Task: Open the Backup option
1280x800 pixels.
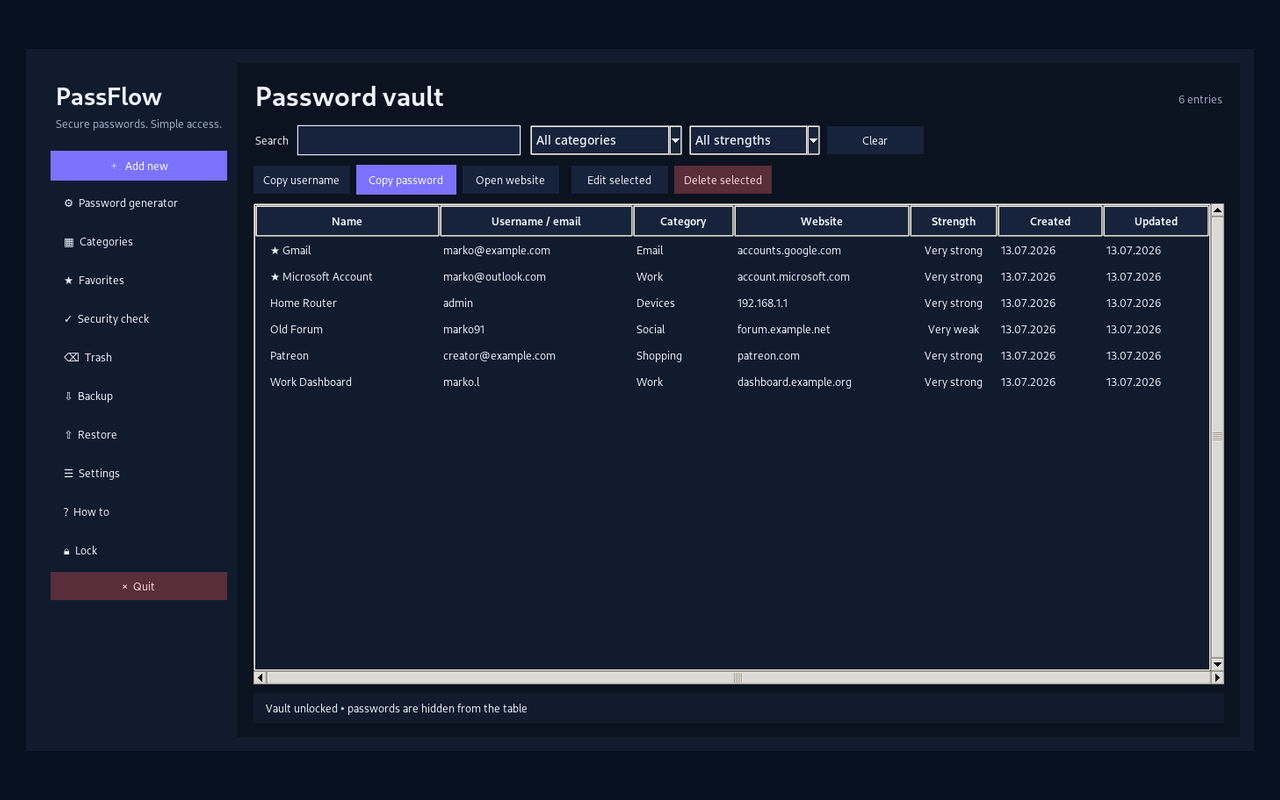Action: pos(139,396)
